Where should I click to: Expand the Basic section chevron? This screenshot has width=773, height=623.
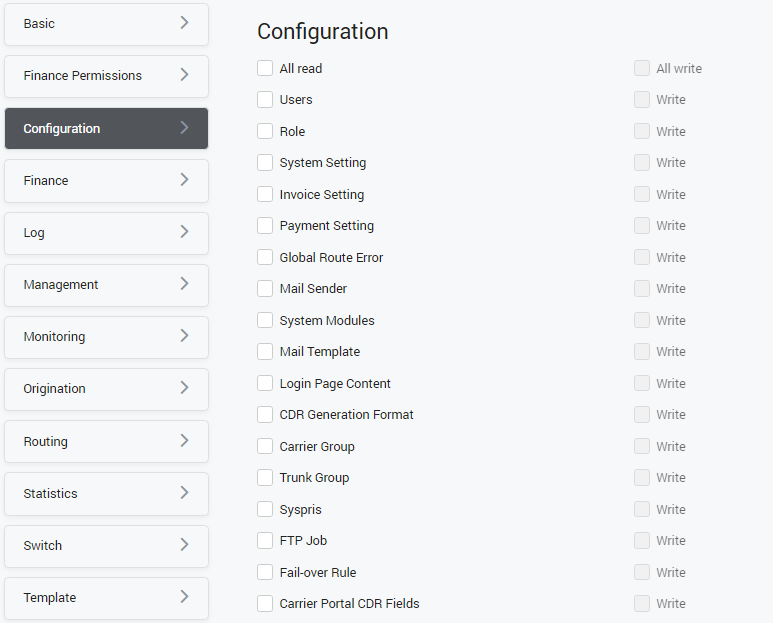point(184,23)
